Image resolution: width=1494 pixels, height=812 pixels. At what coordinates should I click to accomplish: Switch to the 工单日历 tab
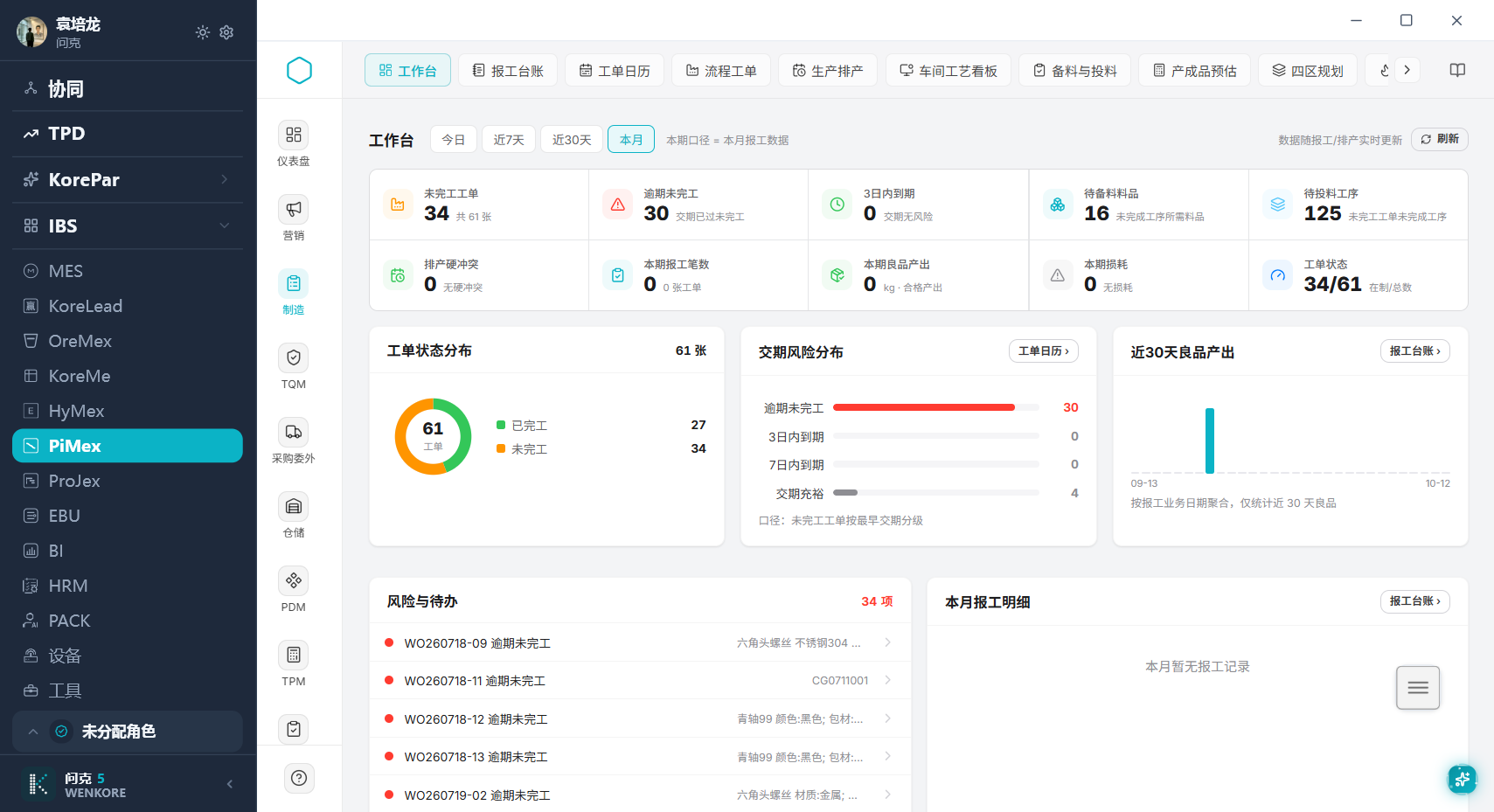(x=615, y=71)
